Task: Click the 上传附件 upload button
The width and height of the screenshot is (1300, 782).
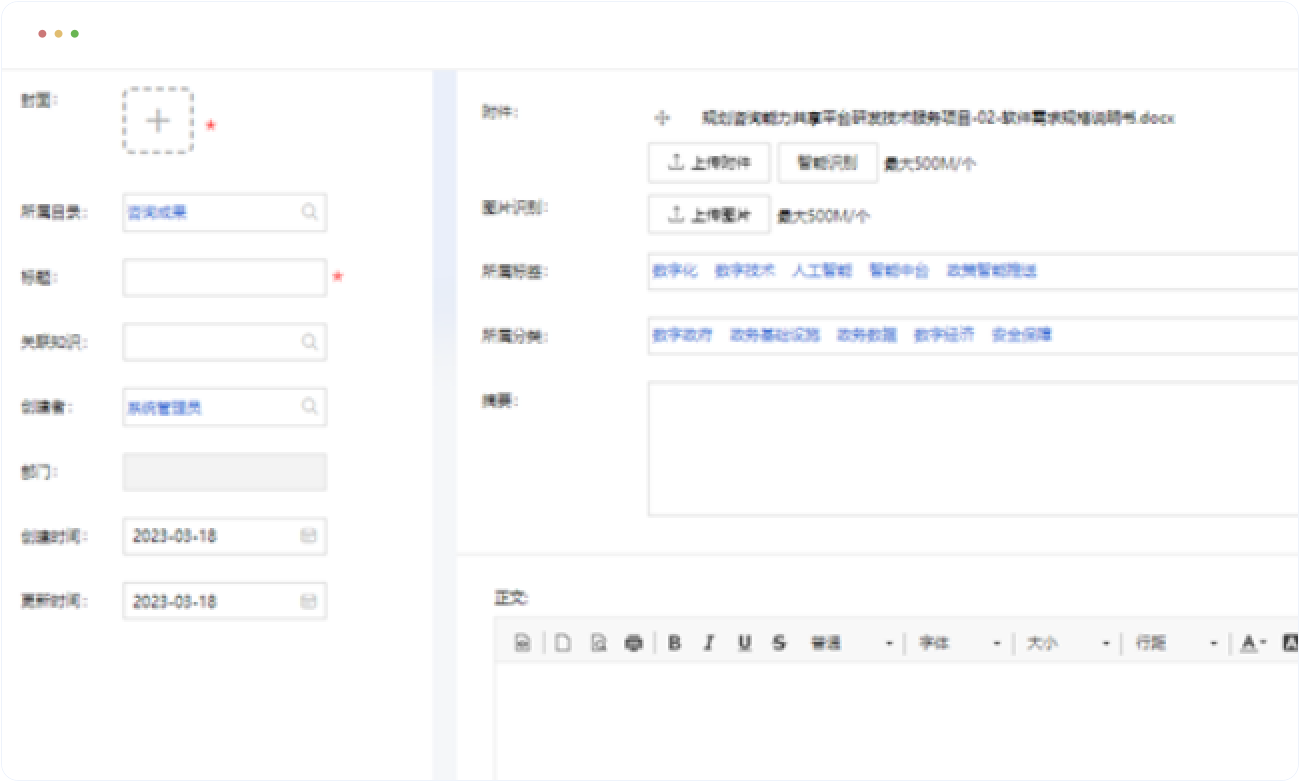Action: tap(709, 163)
